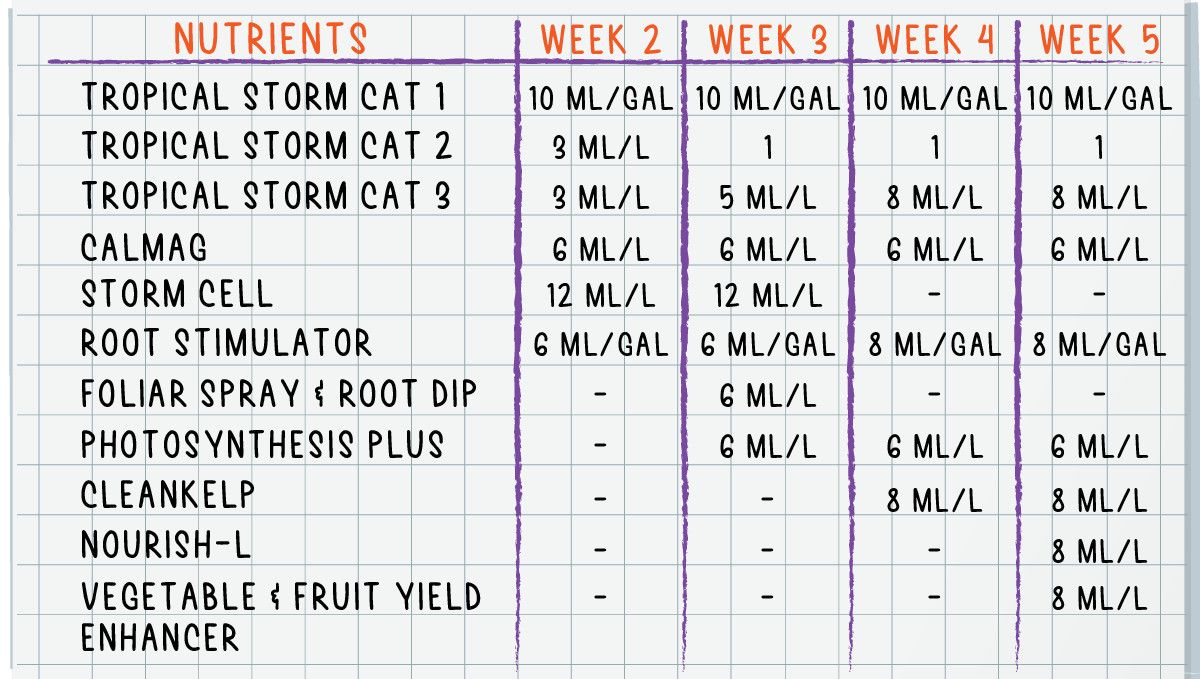This screenshot has height=679, width=1200.
Task: Select the Storm Cell row label
Action: (x=176, y=295)
